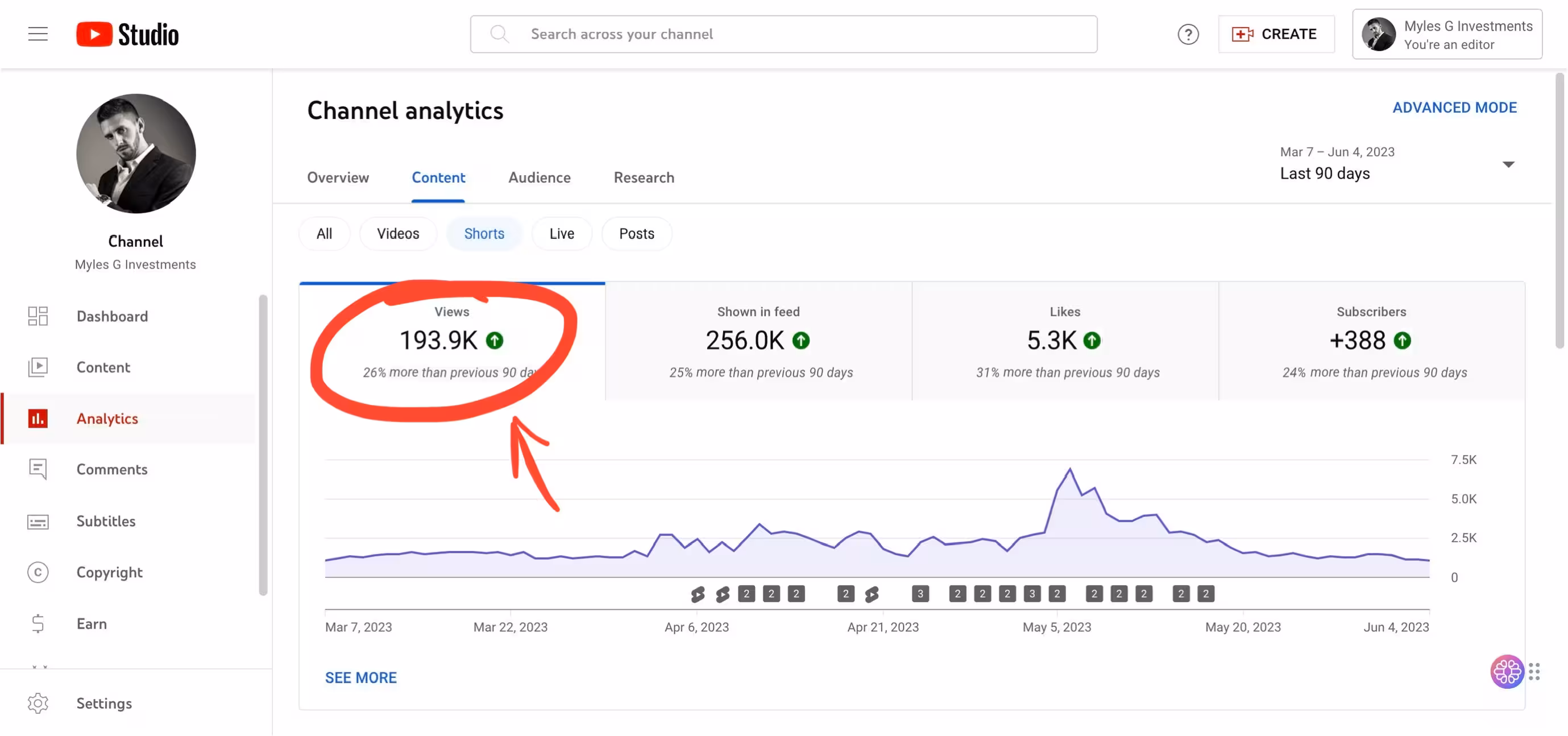Select the Likes metric card
This screenshot has height=736, width=1568.
1065,341
